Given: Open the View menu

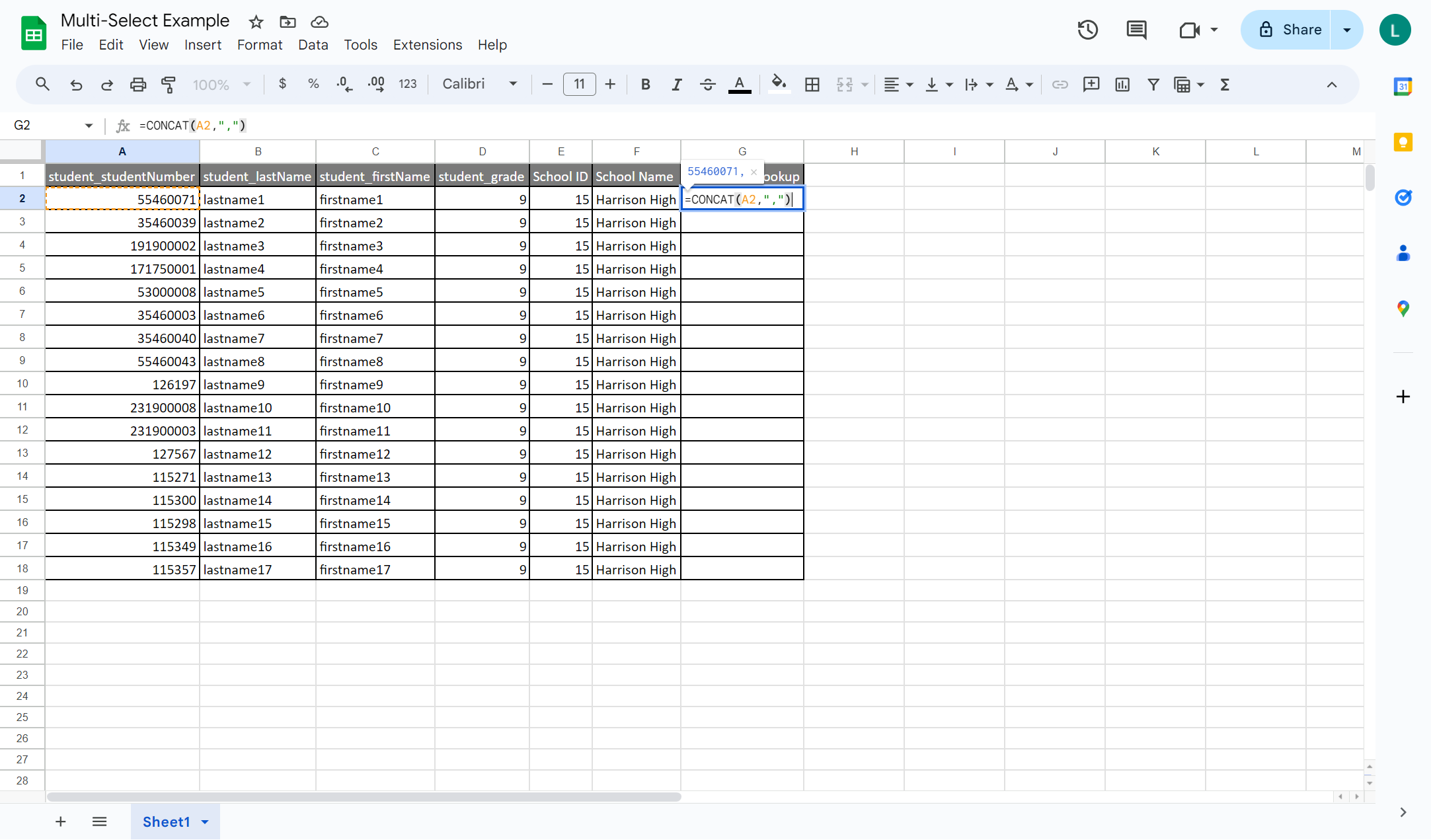Looking at the screenshot, I should point(154,45).
